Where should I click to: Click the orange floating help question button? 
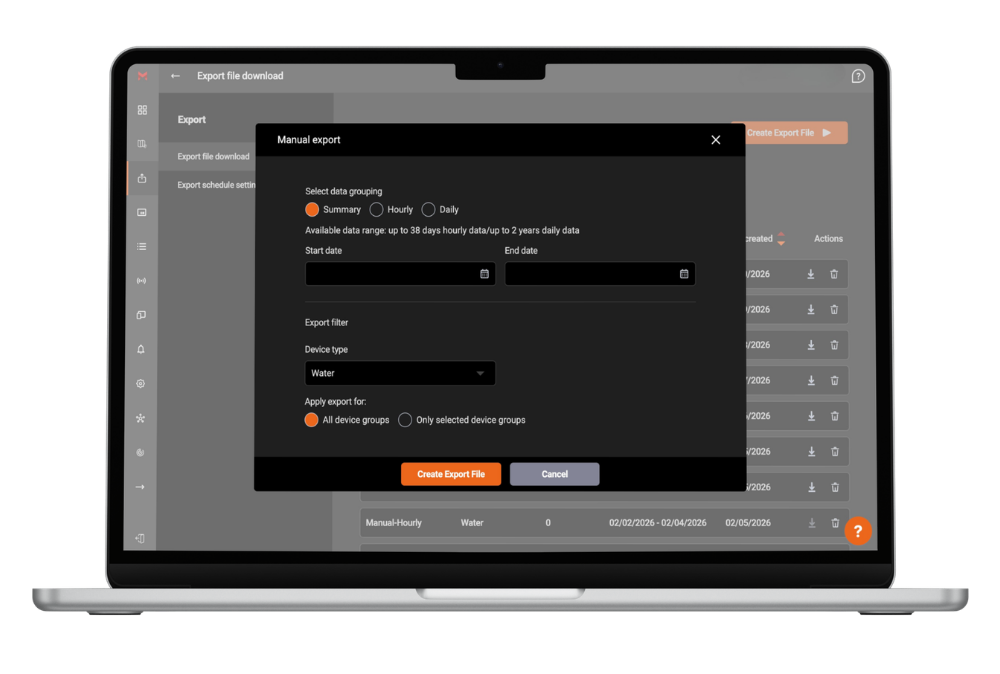point(857,531)
